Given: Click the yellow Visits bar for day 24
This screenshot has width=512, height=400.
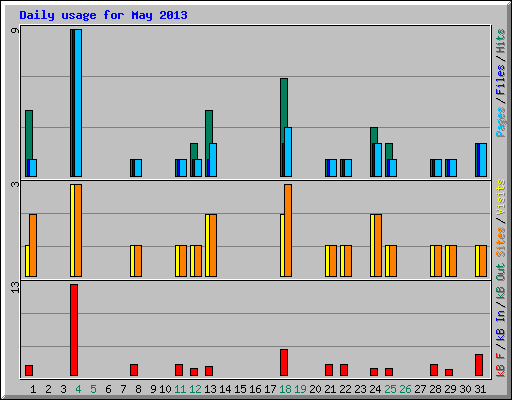Looking at the screenshot, I should (372, 245).
